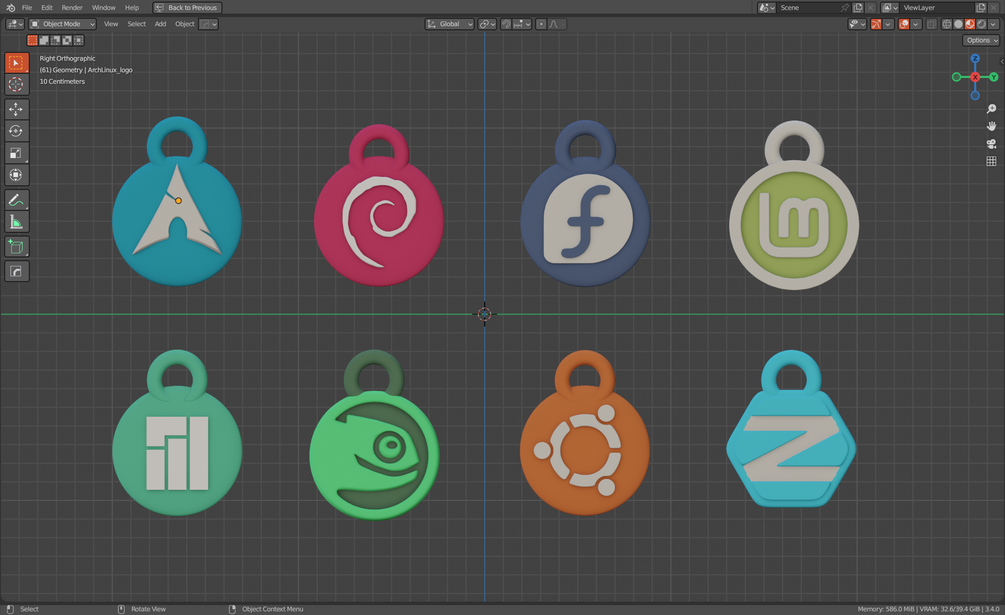Set selection mode to subtract
The width and height of the screenshot is (1005, 615).
click(55, 40)
